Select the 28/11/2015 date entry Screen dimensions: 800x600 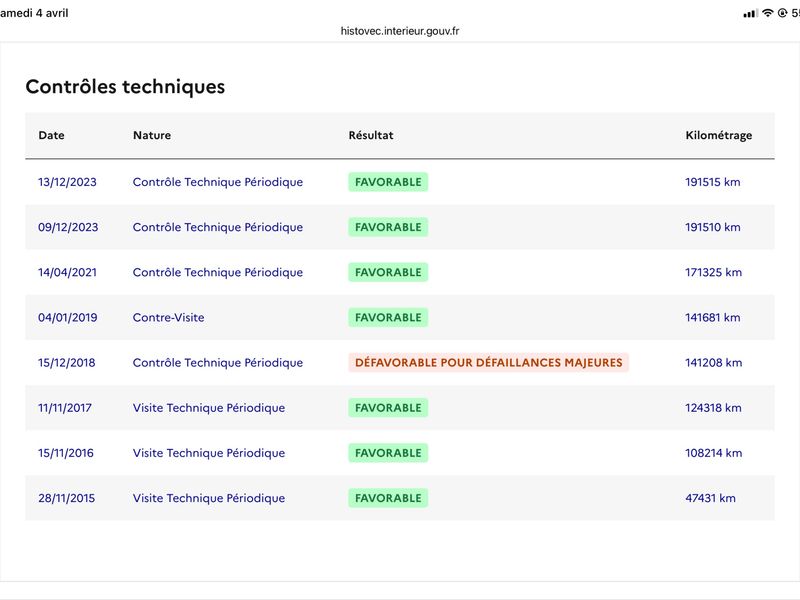67,497
